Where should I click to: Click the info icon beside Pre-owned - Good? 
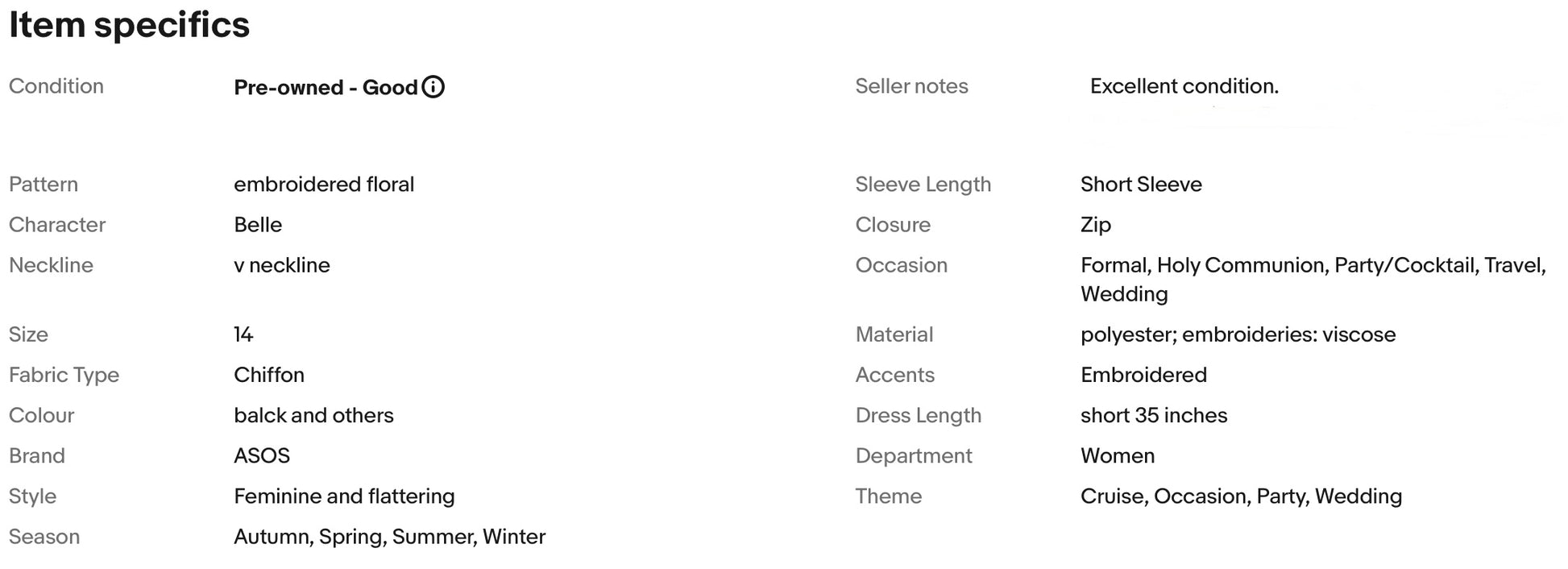pyautogui.click(x=433, y=87)
